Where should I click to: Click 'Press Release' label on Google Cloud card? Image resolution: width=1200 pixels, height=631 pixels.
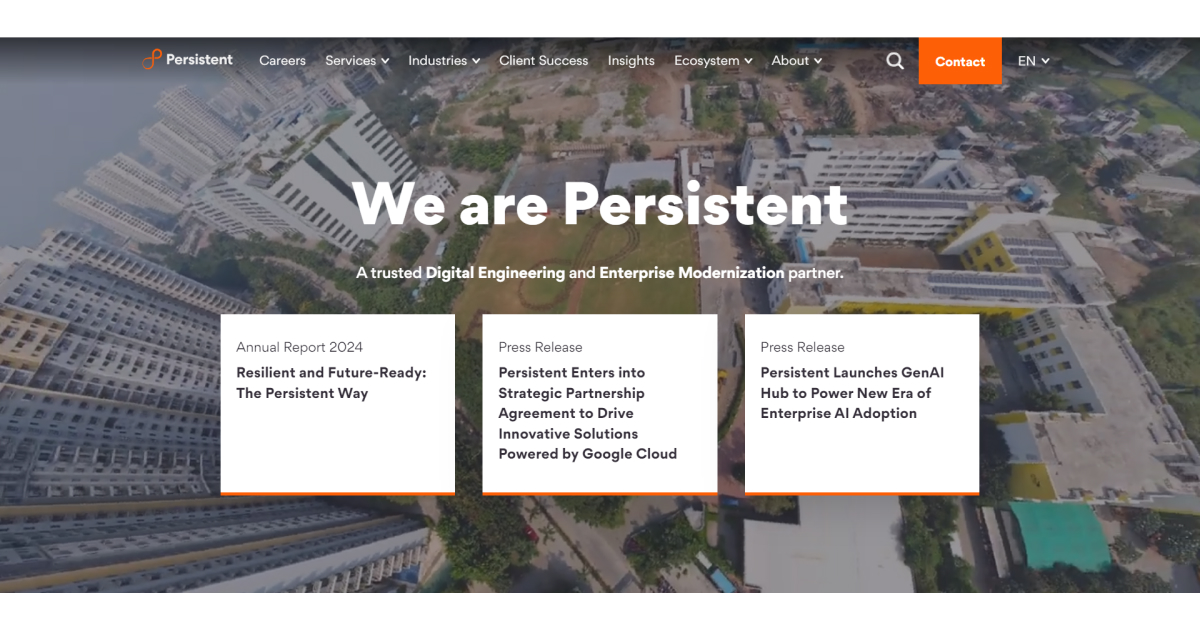click(x=540, y=347)
